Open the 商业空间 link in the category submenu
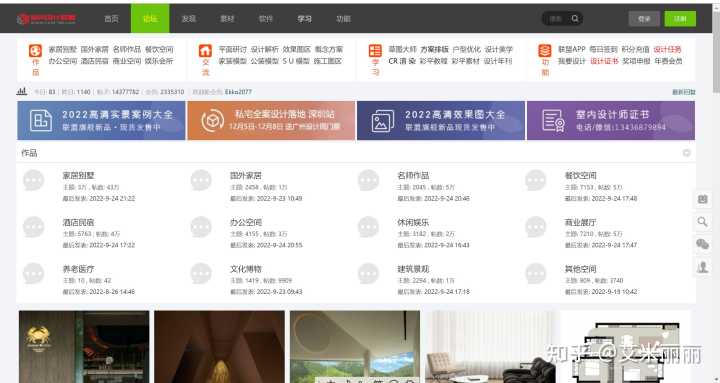 click(127, 61)
